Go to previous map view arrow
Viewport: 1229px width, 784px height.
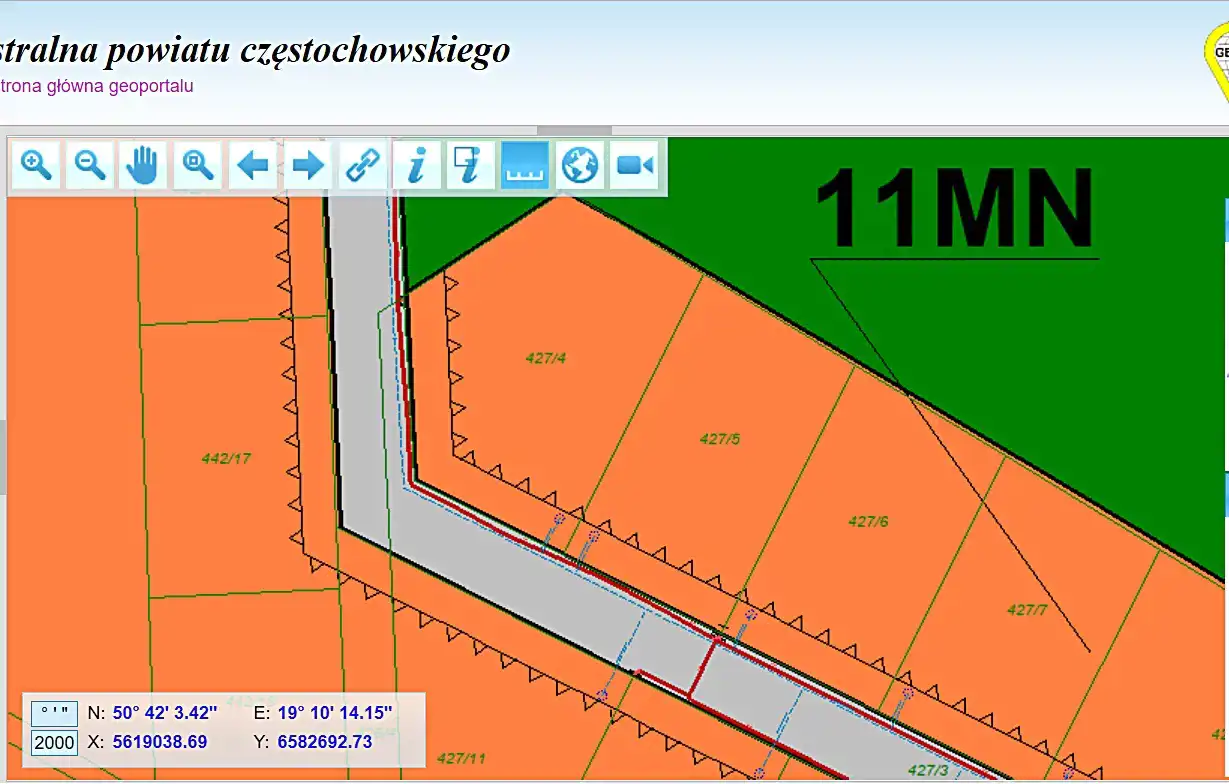[253, 165]
